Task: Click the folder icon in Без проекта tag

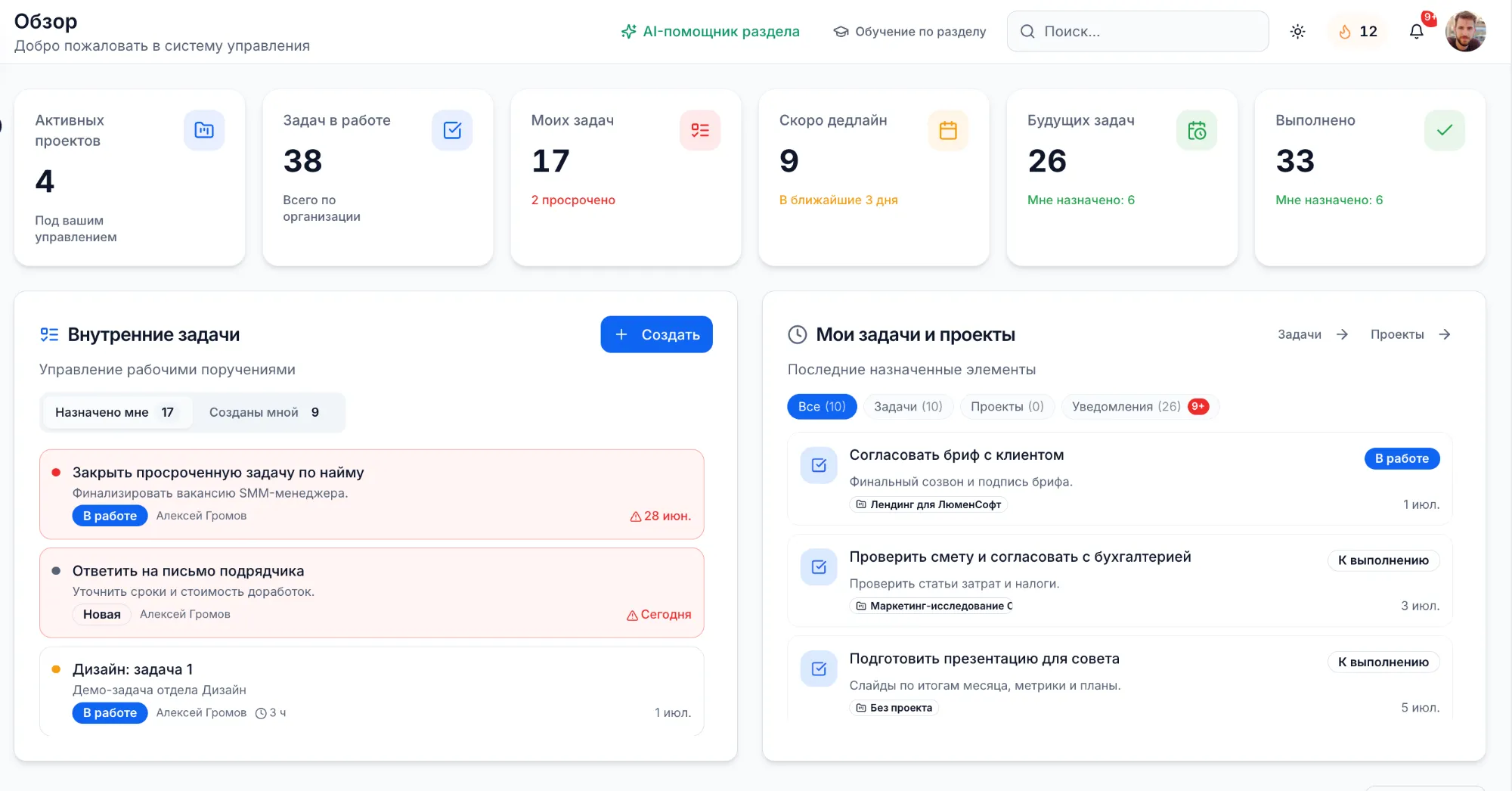Action: [x=861, y=708]
